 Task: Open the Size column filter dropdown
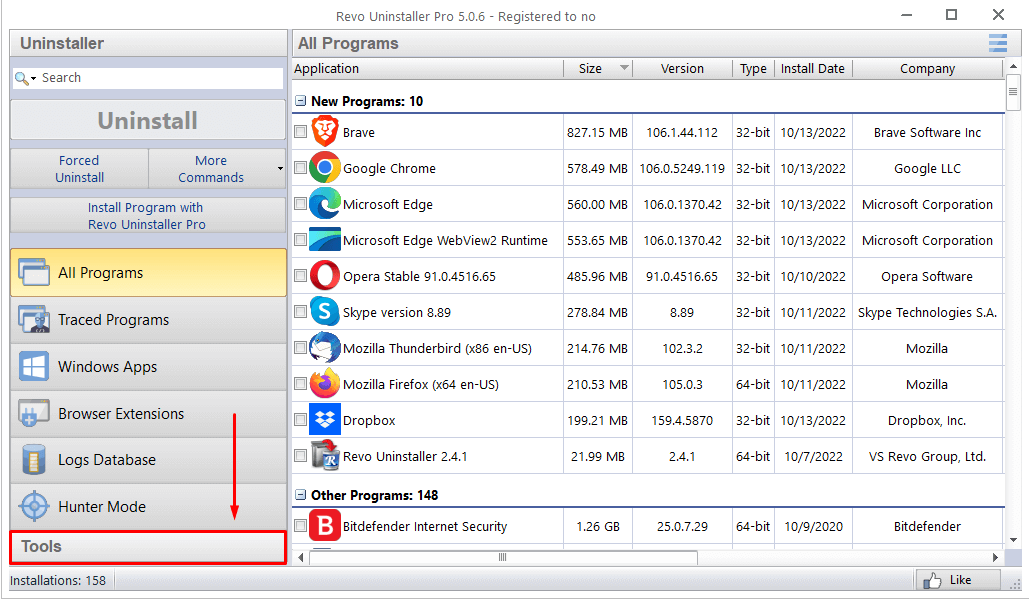[625, 68]
